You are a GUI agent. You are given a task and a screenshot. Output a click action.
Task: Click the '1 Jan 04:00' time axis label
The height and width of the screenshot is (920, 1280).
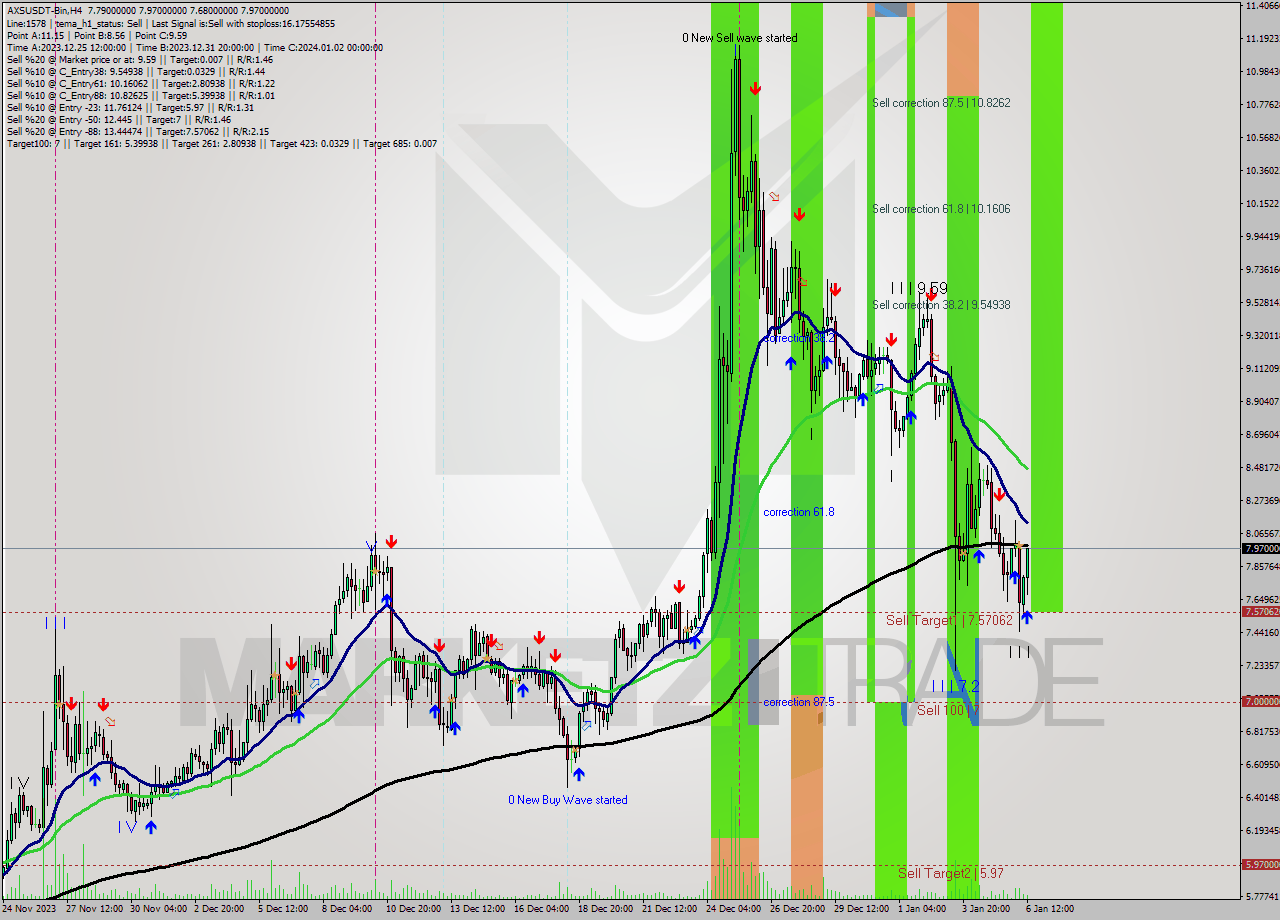(x=922, y=909)
